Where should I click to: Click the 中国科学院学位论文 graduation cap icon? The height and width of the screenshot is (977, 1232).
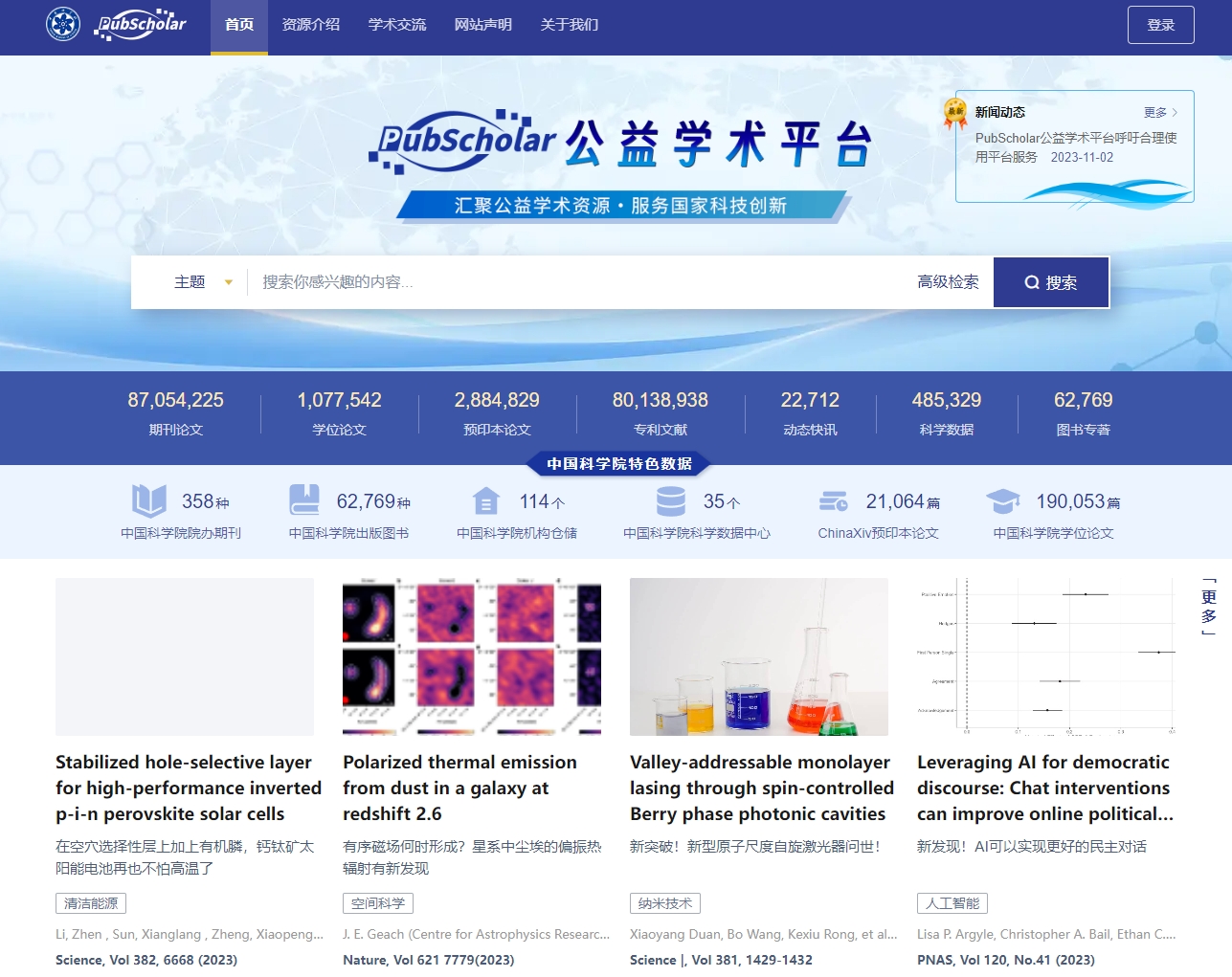coord(1002,500)
